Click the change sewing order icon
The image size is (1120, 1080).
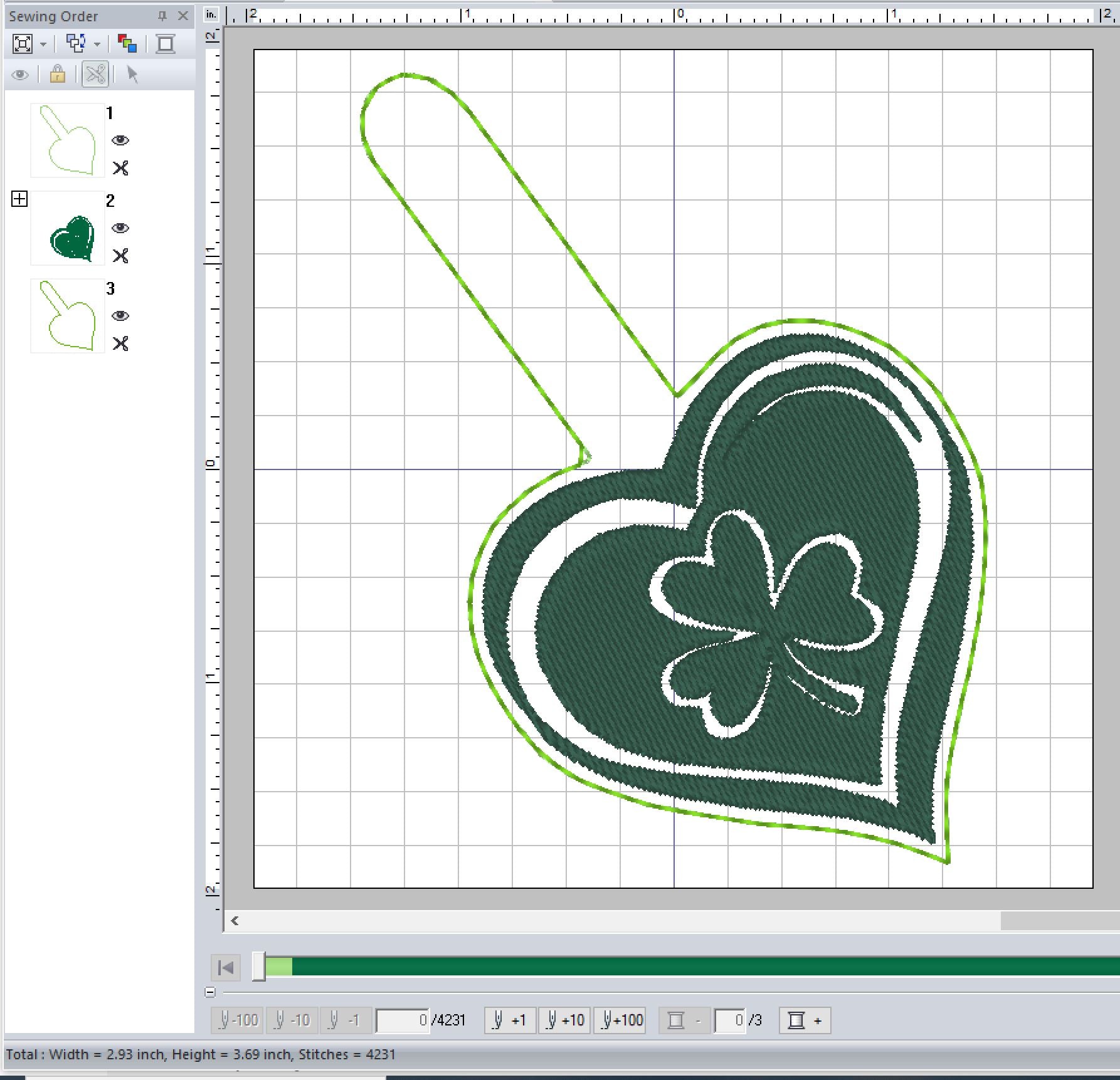point(76,44)
